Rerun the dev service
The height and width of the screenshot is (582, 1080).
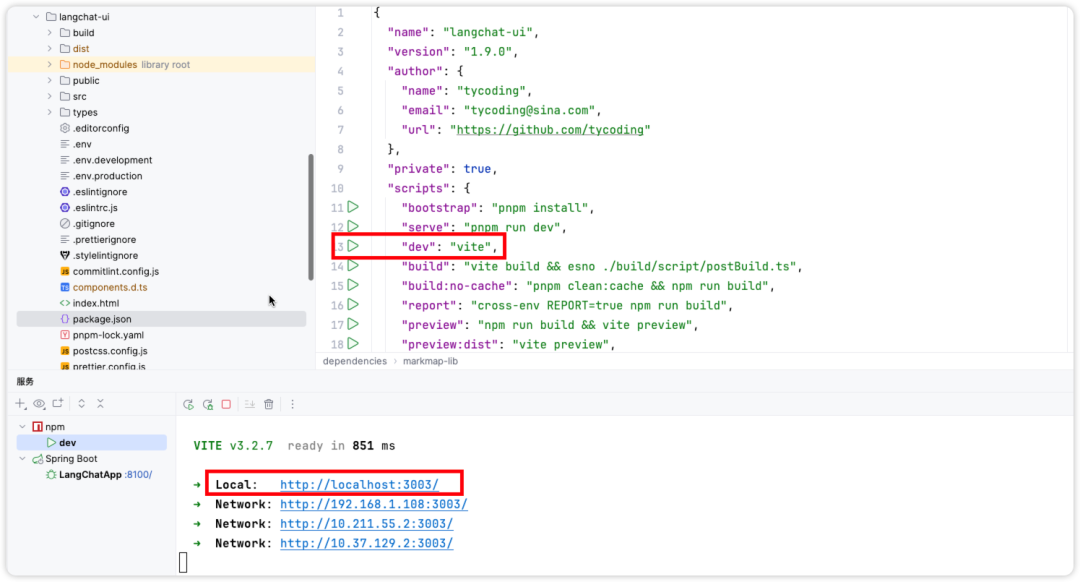pyautogui.click(x=188, y=405)
